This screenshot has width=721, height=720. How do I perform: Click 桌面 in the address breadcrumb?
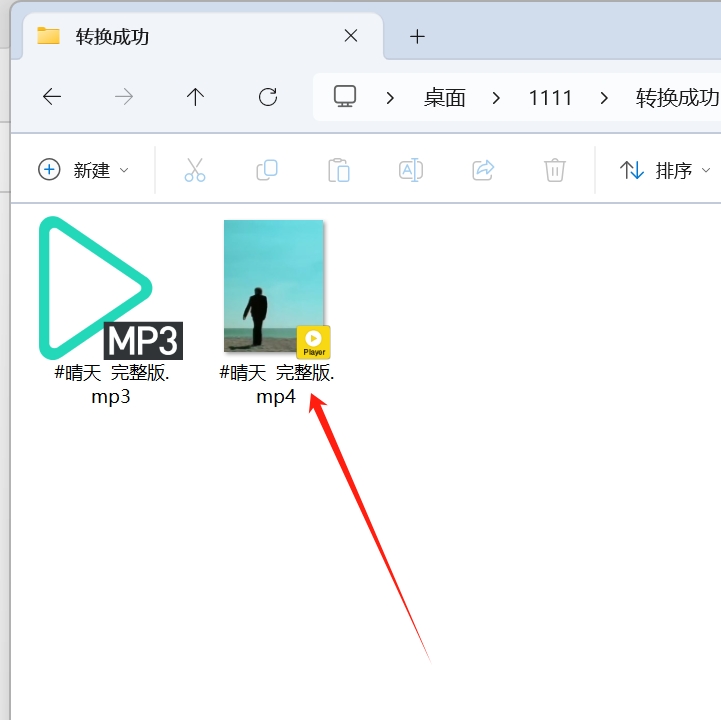[x=445, y=98]
